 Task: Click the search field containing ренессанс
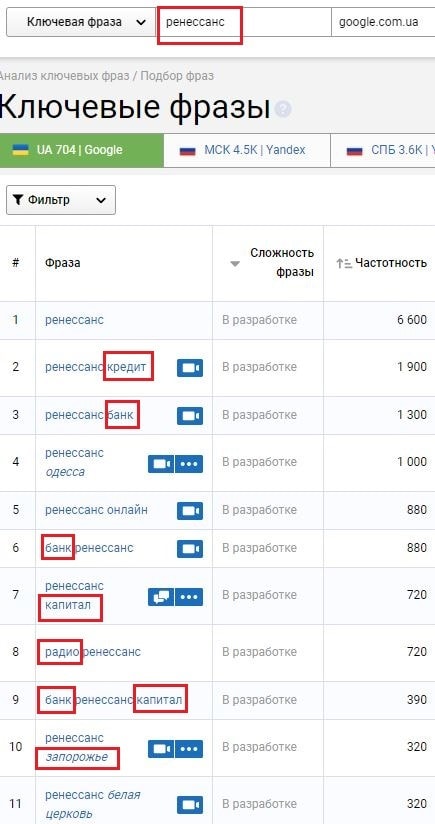(x=245, y=22)
